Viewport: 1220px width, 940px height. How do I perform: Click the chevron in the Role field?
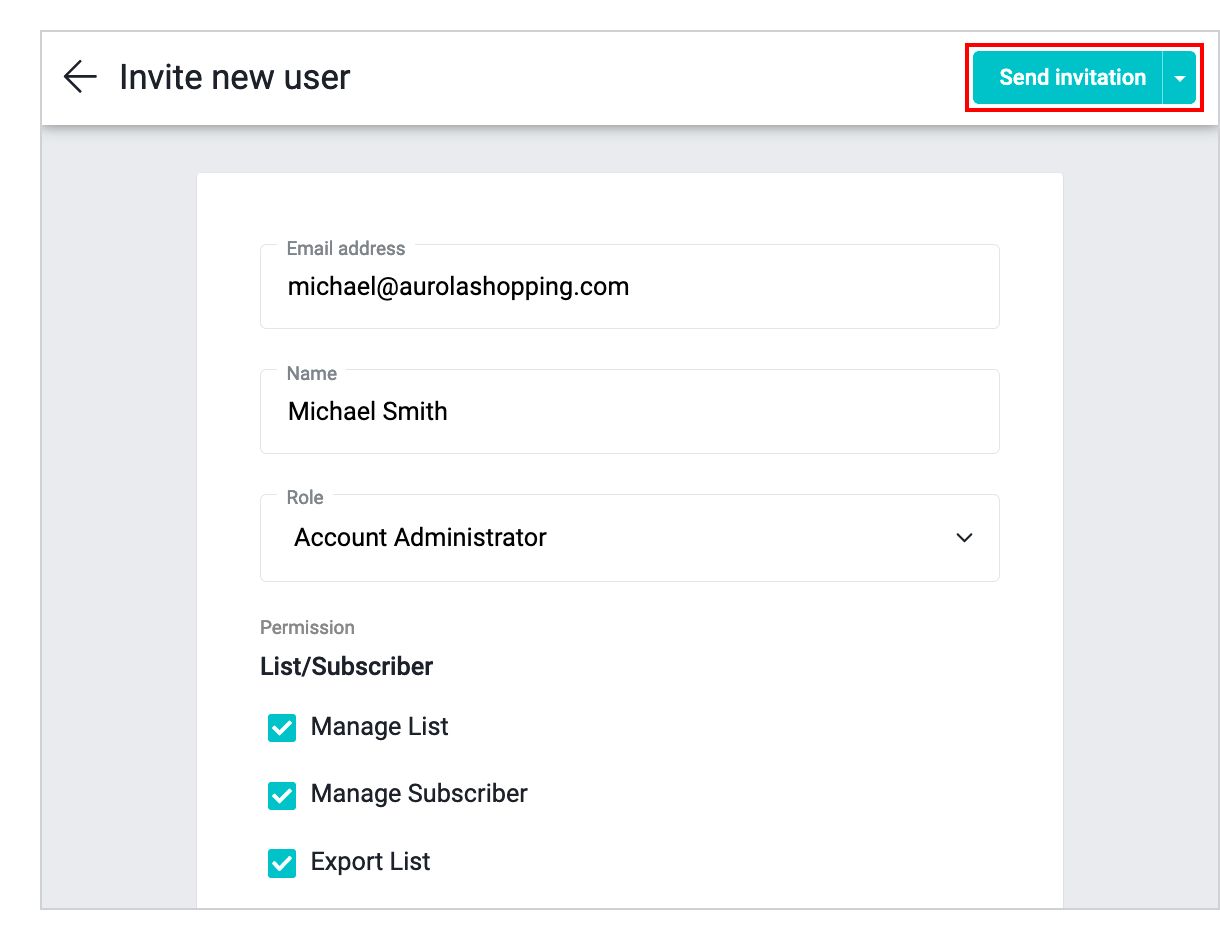pos(964,538)
